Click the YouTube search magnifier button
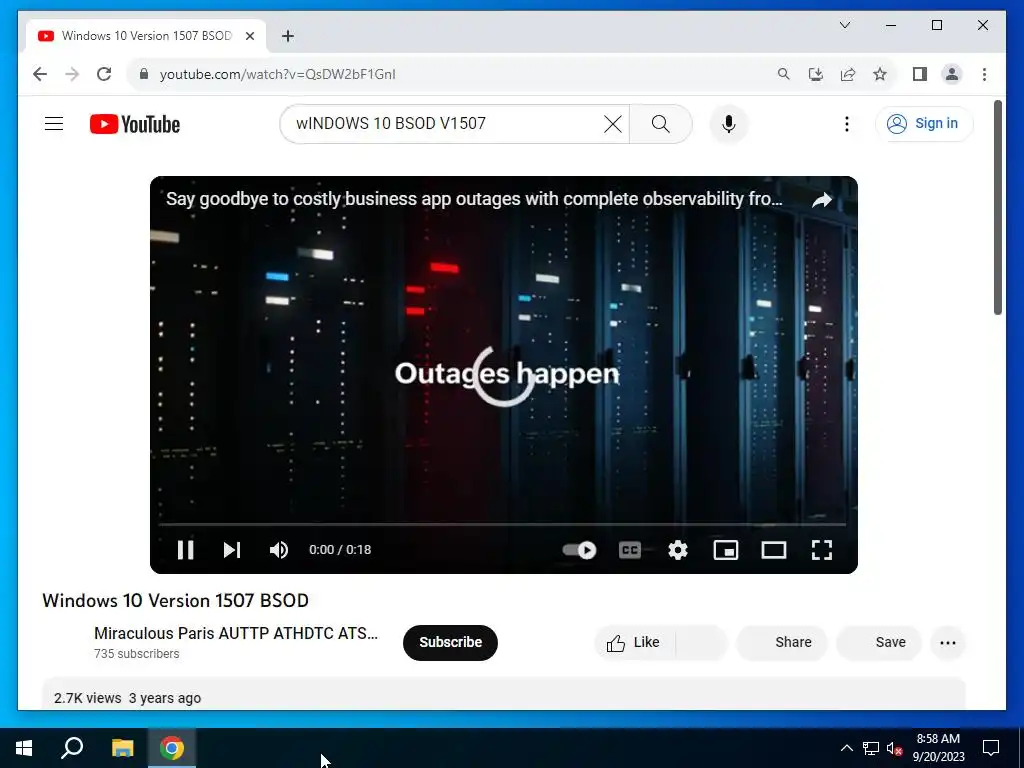The width and height of the screenshot is (1024, 768). click(660, 123)
